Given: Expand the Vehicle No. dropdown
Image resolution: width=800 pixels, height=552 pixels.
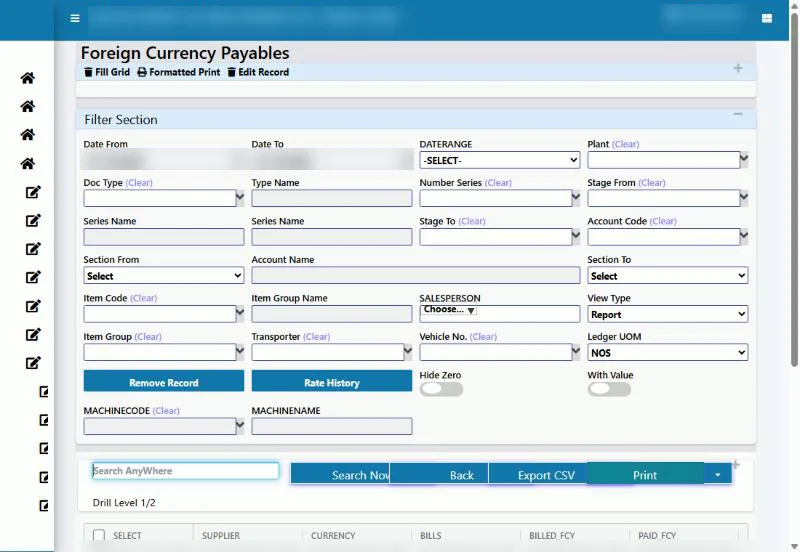Looking at the screenshot, I should point(576,352).
